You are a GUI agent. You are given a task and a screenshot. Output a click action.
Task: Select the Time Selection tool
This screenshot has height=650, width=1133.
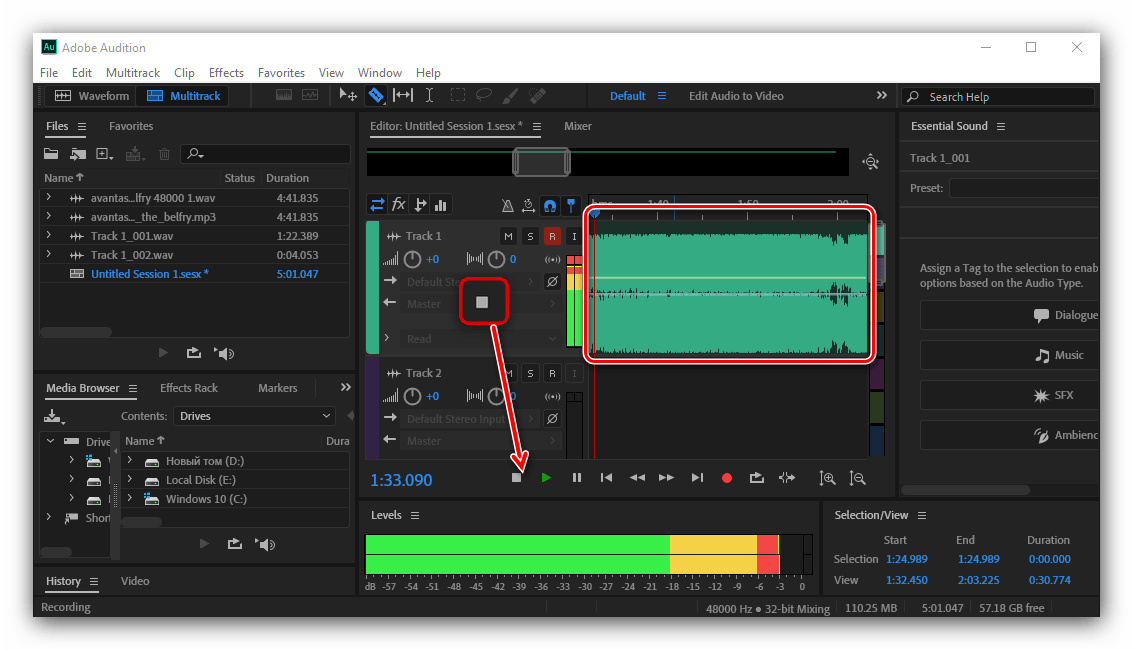coord(429,96)
